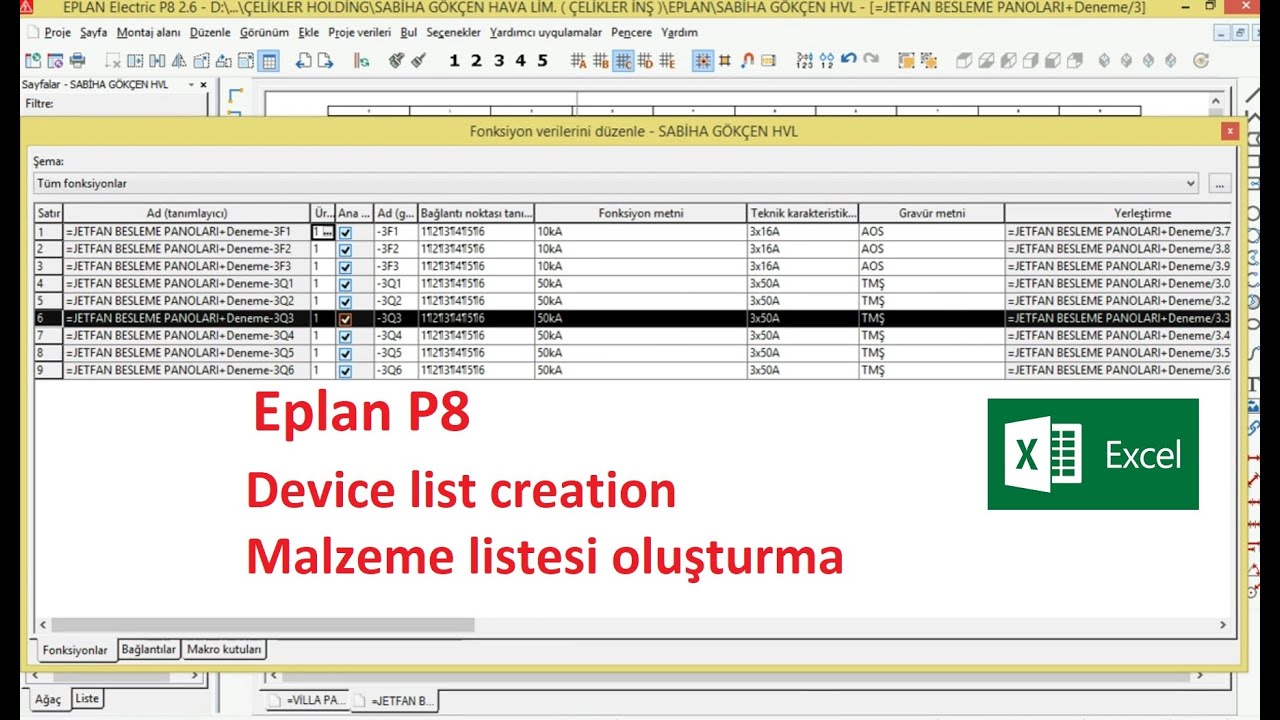Click the '3x16A' cell in row 2
Viewport: 1280px width, 720px height.
pyautogui.click(x=803, y=249)
